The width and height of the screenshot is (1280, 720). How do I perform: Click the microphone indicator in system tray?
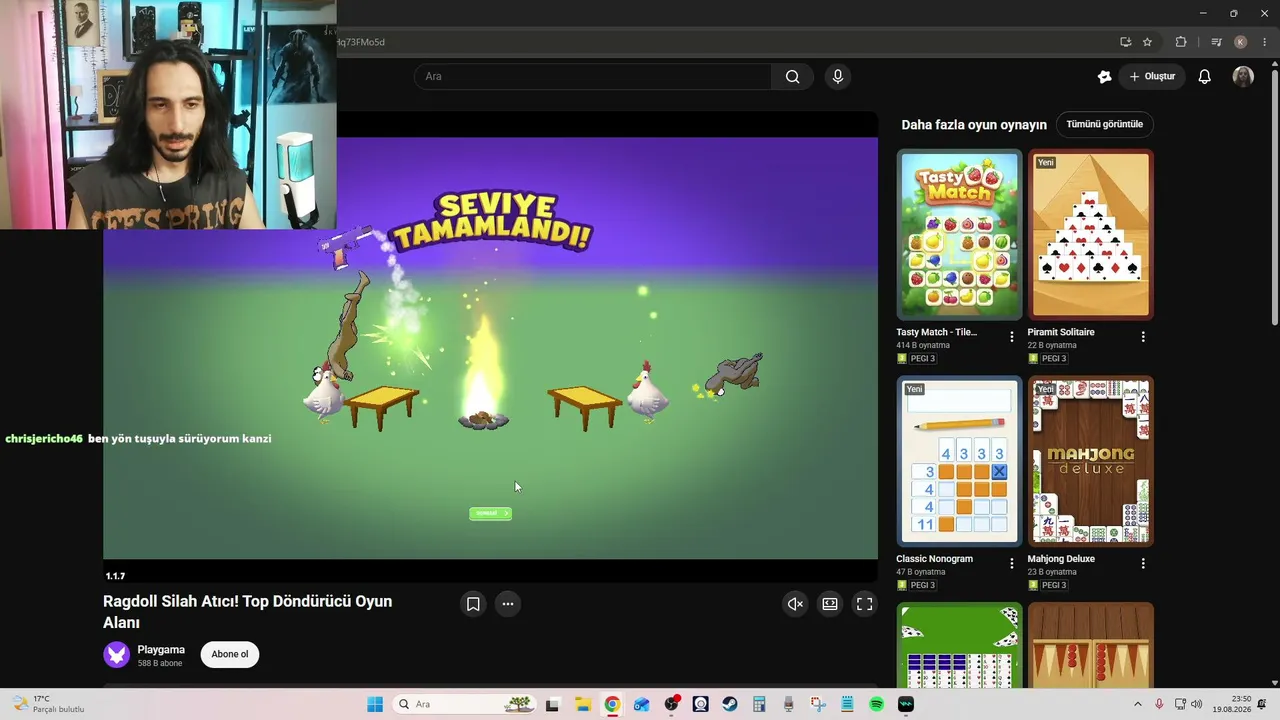[1159, 705]
